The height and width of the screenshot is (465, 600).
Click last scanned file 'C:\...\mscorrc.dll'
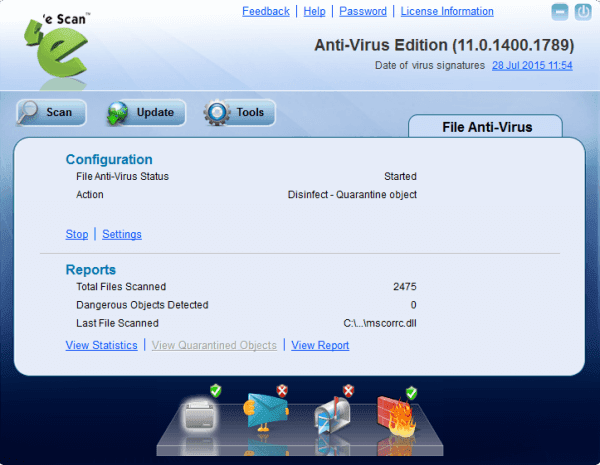tap(380, 323)
